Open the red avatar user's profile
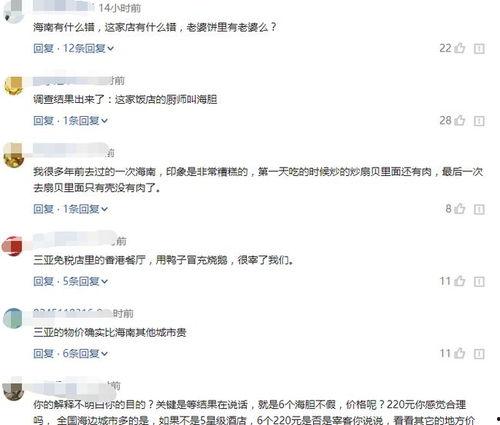500x425 pixels. click(12, 246)
